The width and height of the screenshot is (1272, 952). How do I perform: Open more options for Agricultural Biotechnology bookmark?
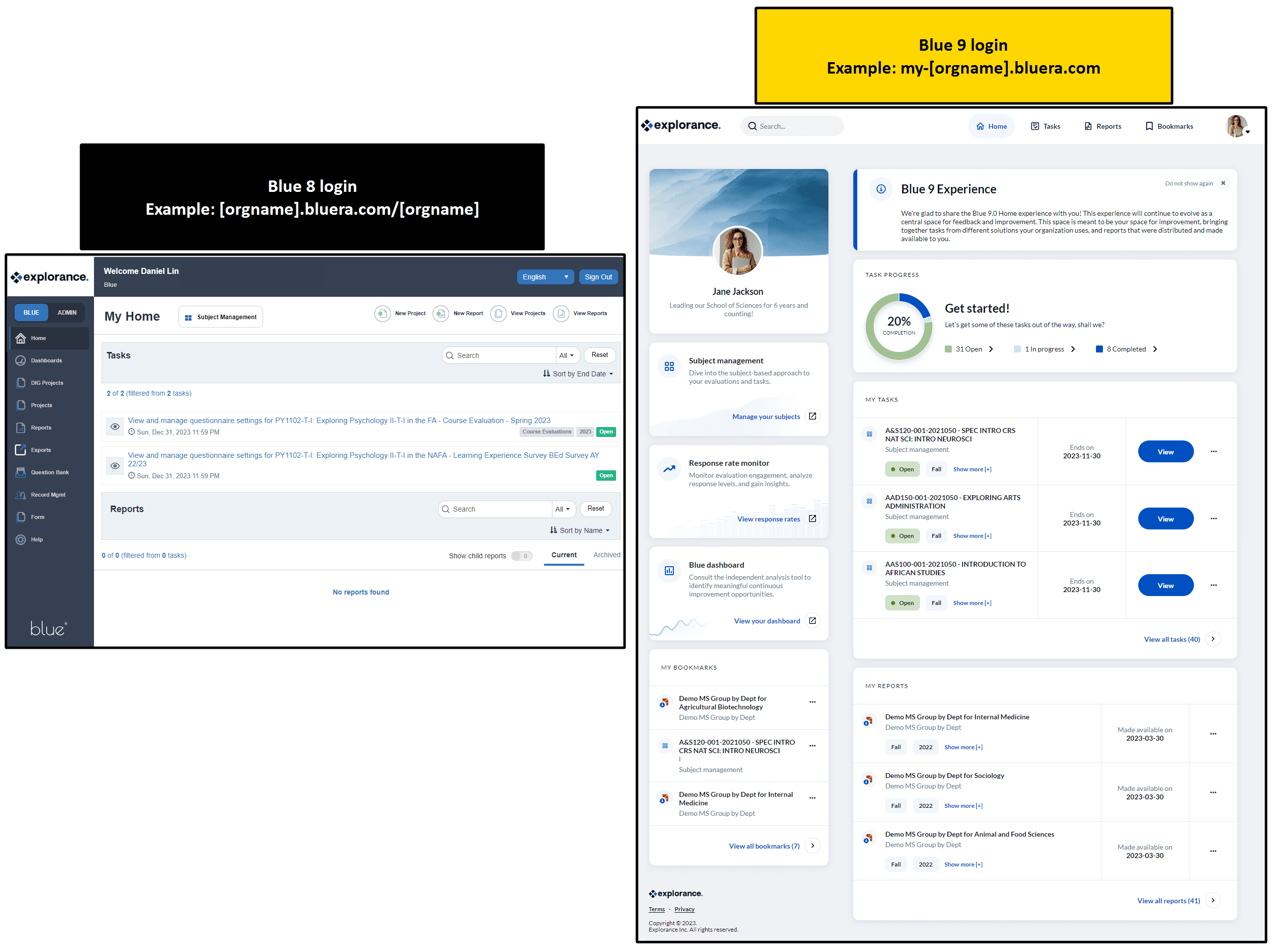point(813,702)
